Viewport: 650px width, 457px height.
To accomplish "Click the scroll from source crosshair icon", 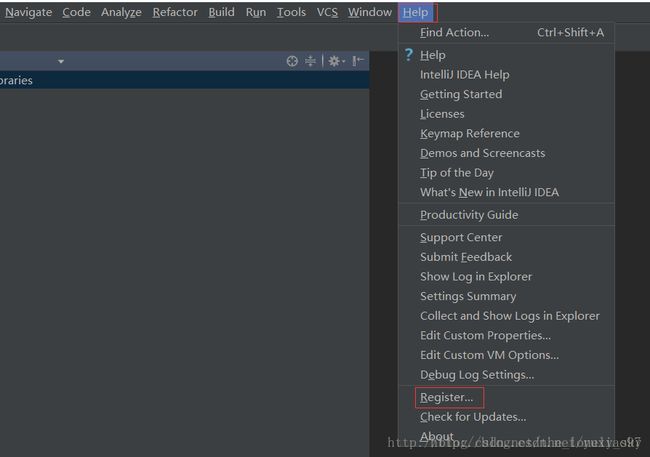I will pos(292,61).
